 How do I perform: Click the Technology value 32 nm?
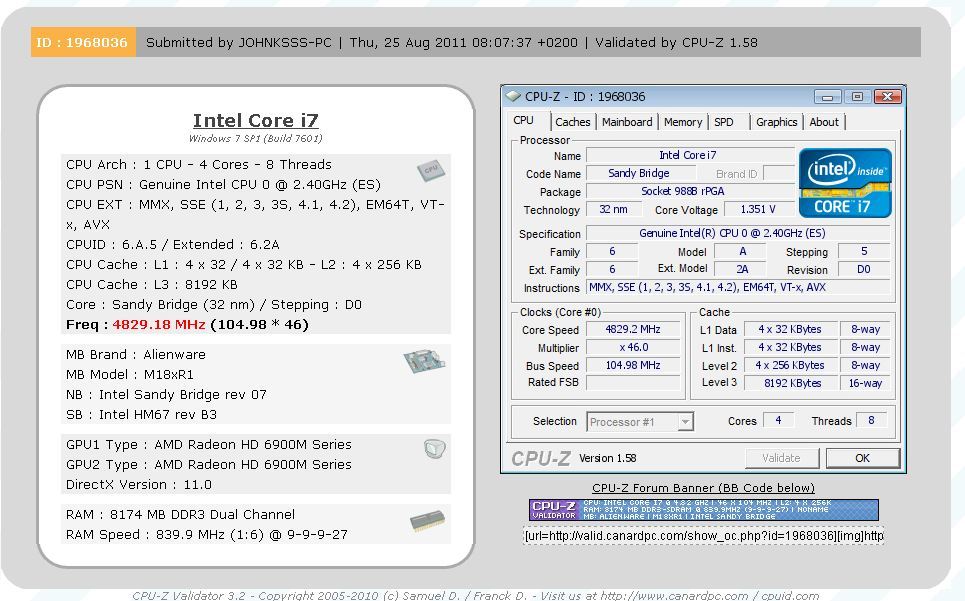[613, 209]
